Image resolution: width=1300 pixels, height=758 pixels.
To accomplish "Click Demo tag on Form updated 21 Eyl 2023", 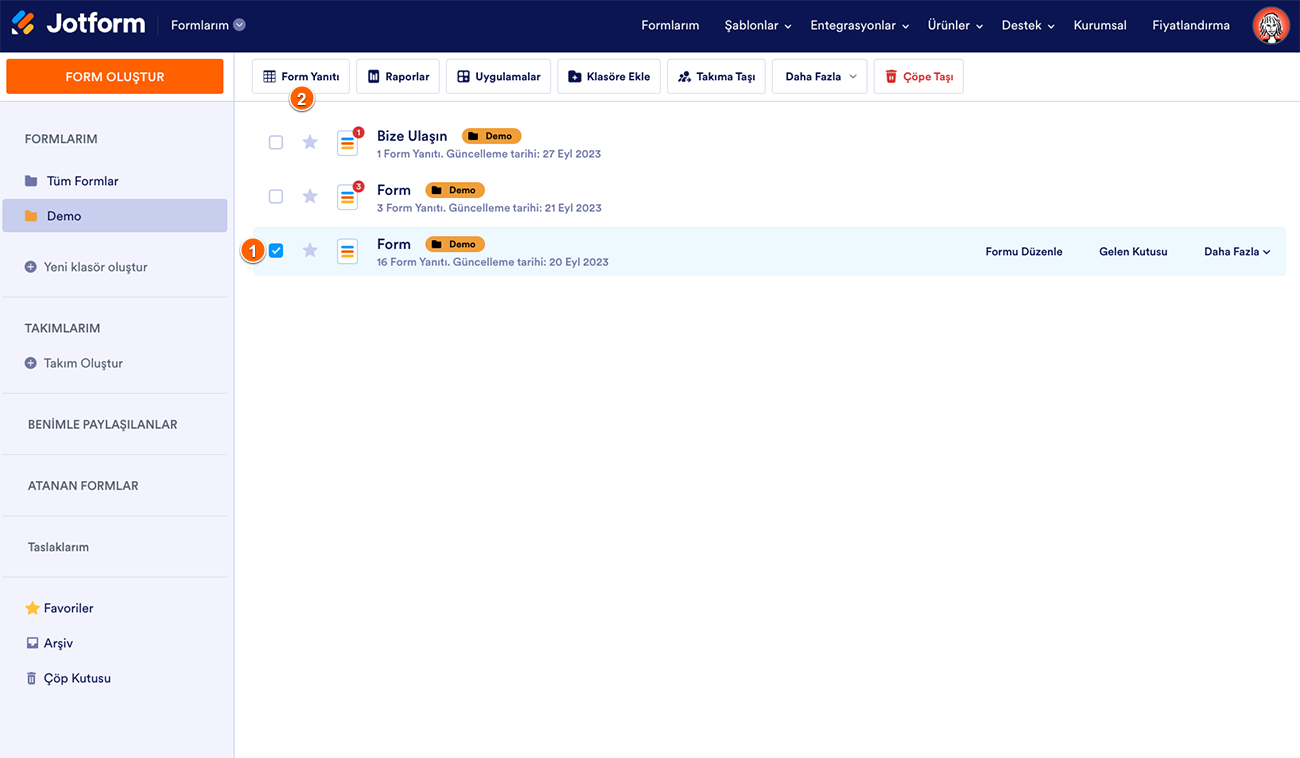I will [x=455, y=190].
